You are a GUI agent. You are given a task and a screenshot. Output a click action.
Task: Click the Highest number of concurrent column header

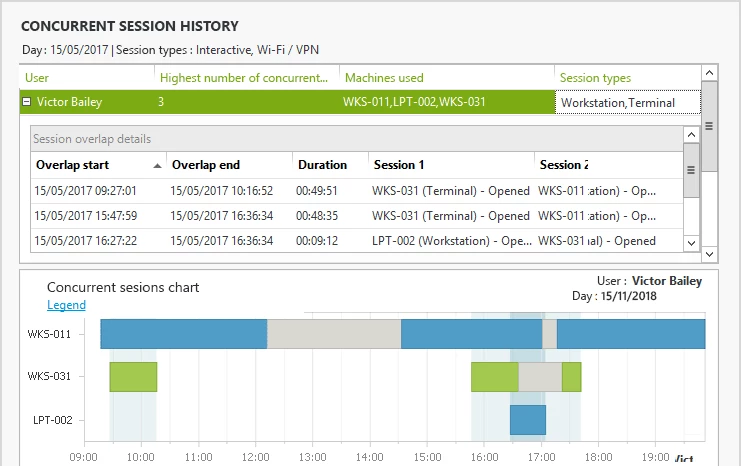[244, 77]
